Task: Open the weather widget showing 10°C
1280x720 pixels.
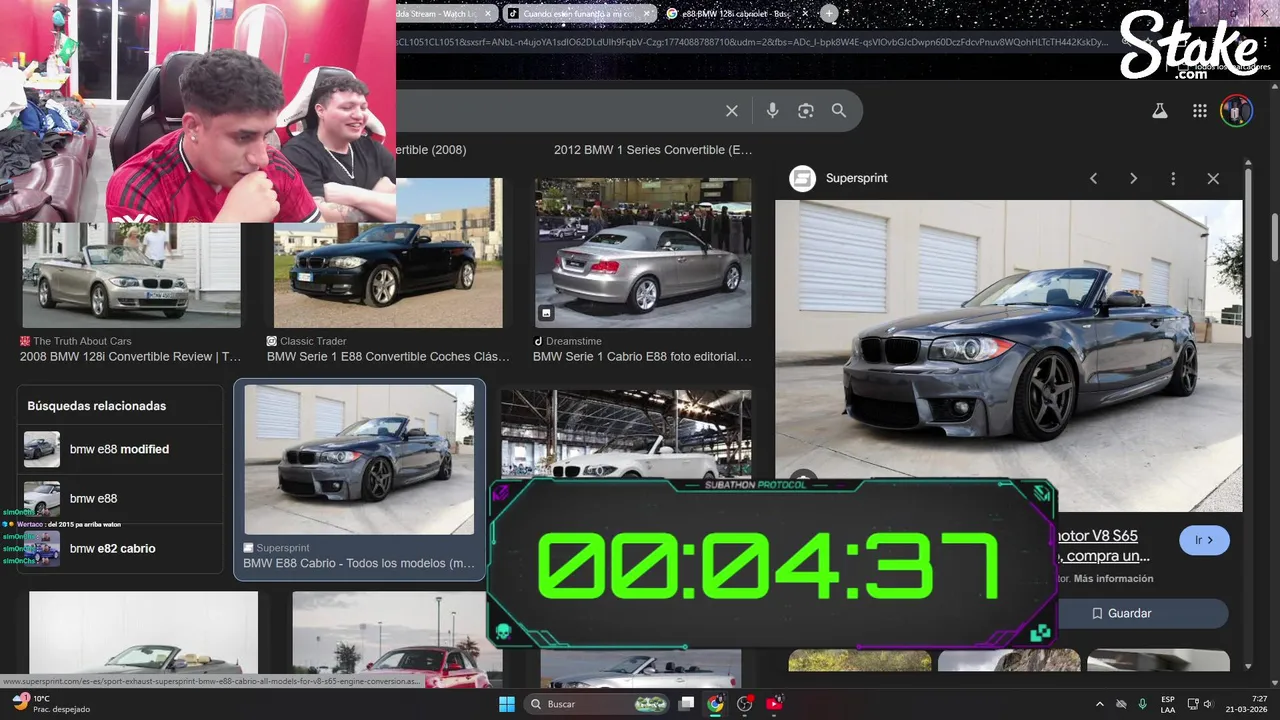Action: (x=50, y=704)
